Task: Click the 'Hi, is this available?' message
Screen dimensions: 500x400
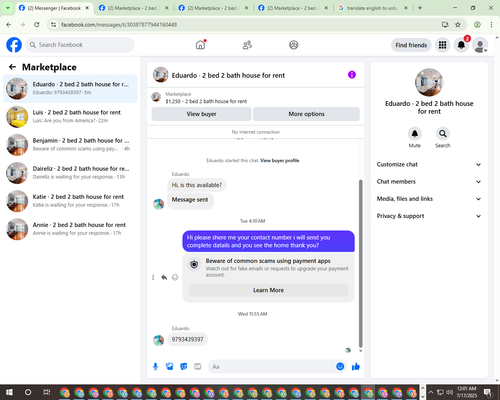Action: coord(197,185)
